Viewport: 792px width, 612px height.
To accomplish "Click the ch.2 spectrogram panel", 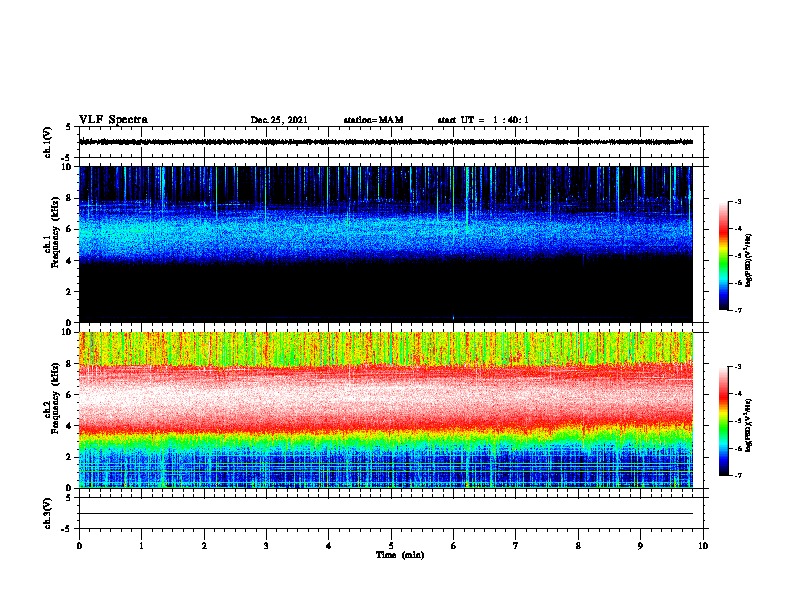I will point(386,410).
